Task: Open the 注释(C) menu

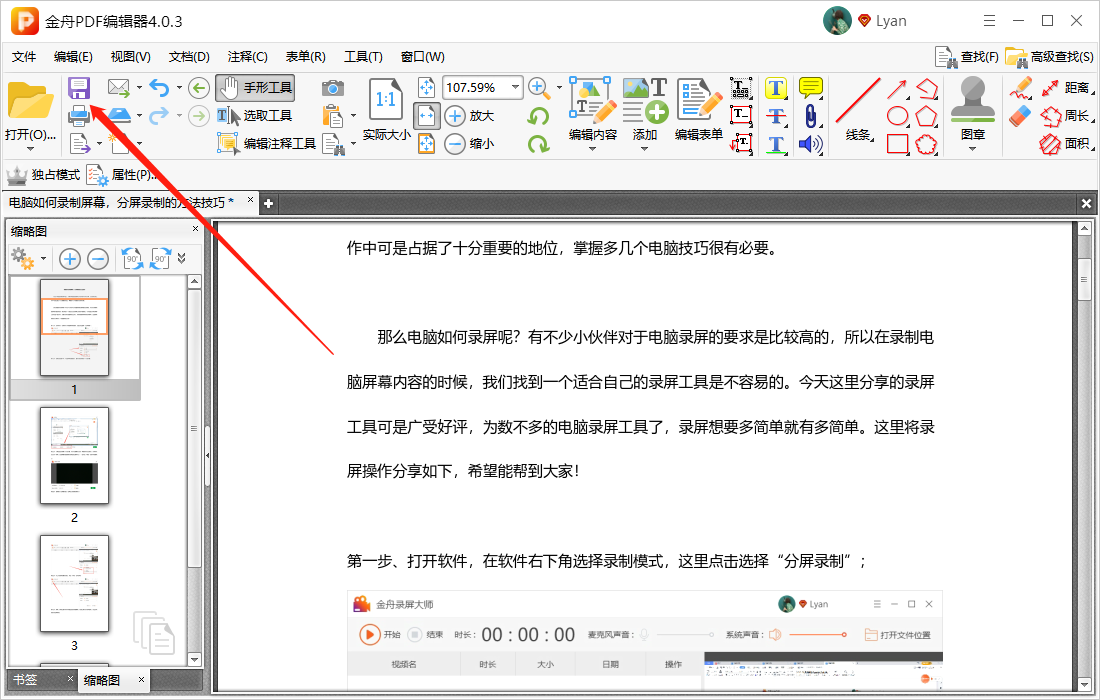Action: click(x=248, y=57)
